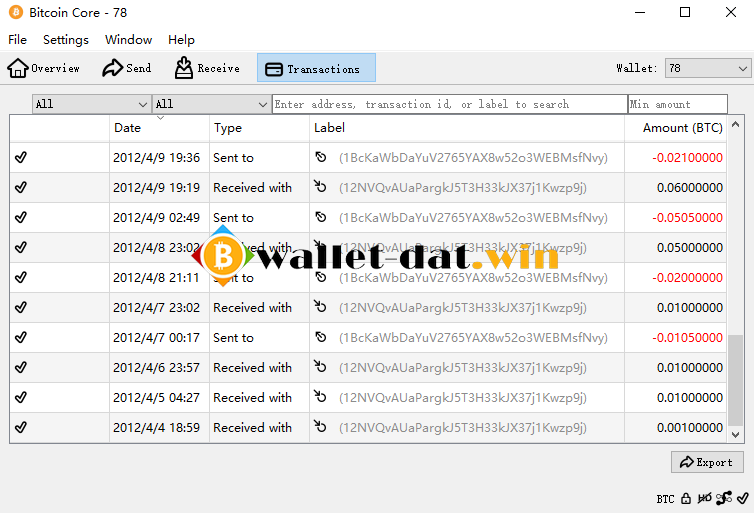Select the date 2012/4/9 19:36
The width and height of the screenshot is (754, 513).
(156, 158)
